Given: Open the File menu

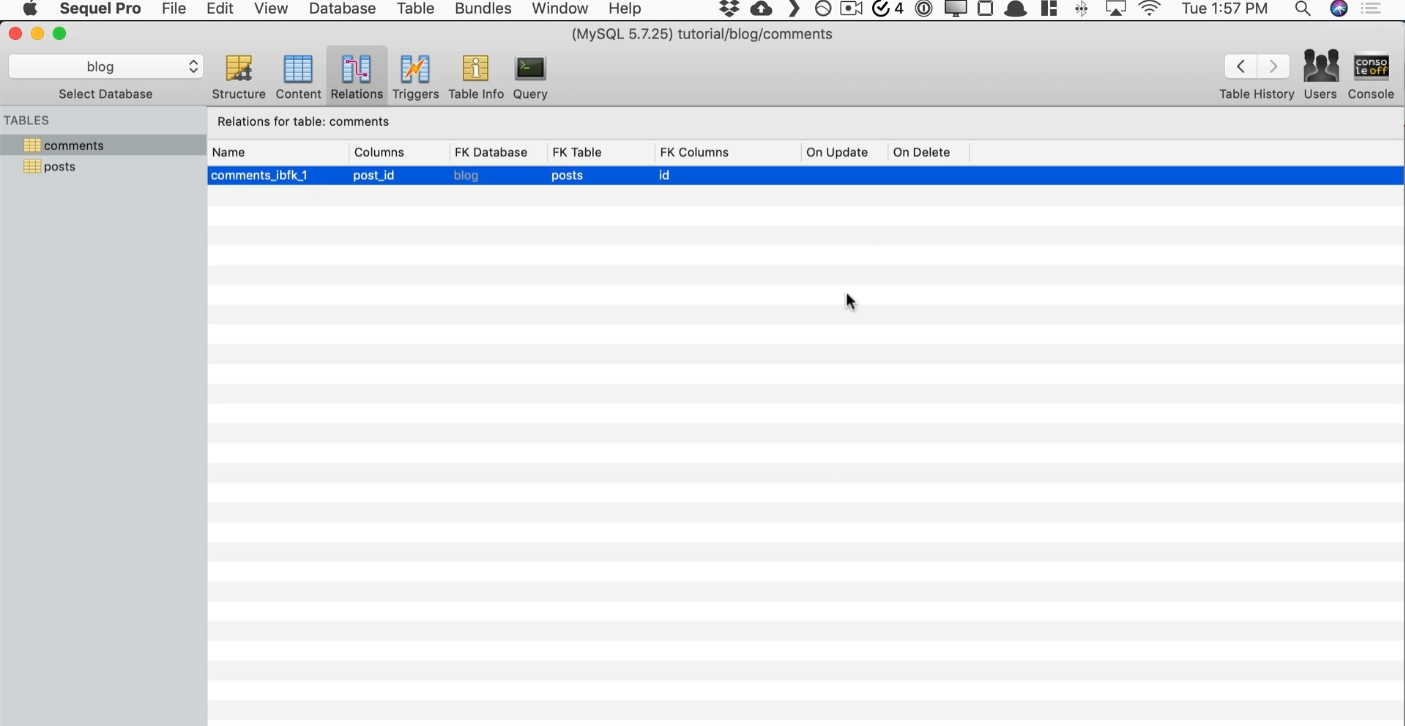Looking at the screenshot, I should [x=174, y=9].
